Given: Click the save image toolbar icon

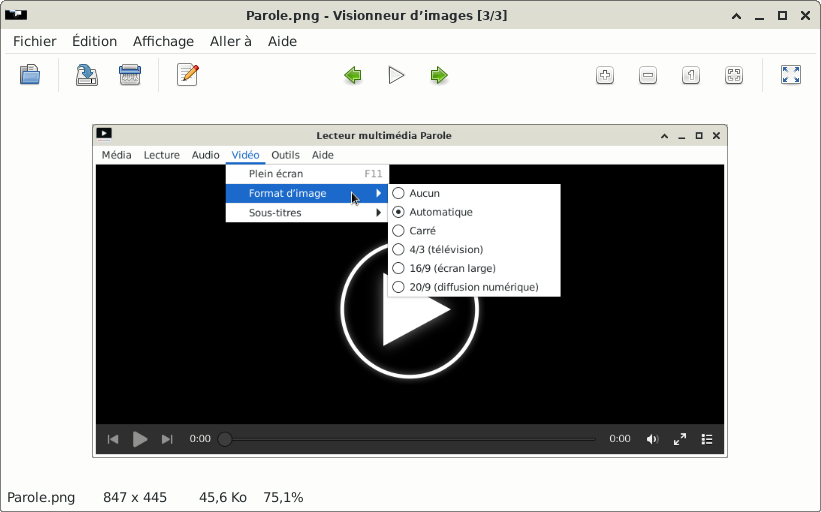Looking at the screenshot, I should coord(87,75).
